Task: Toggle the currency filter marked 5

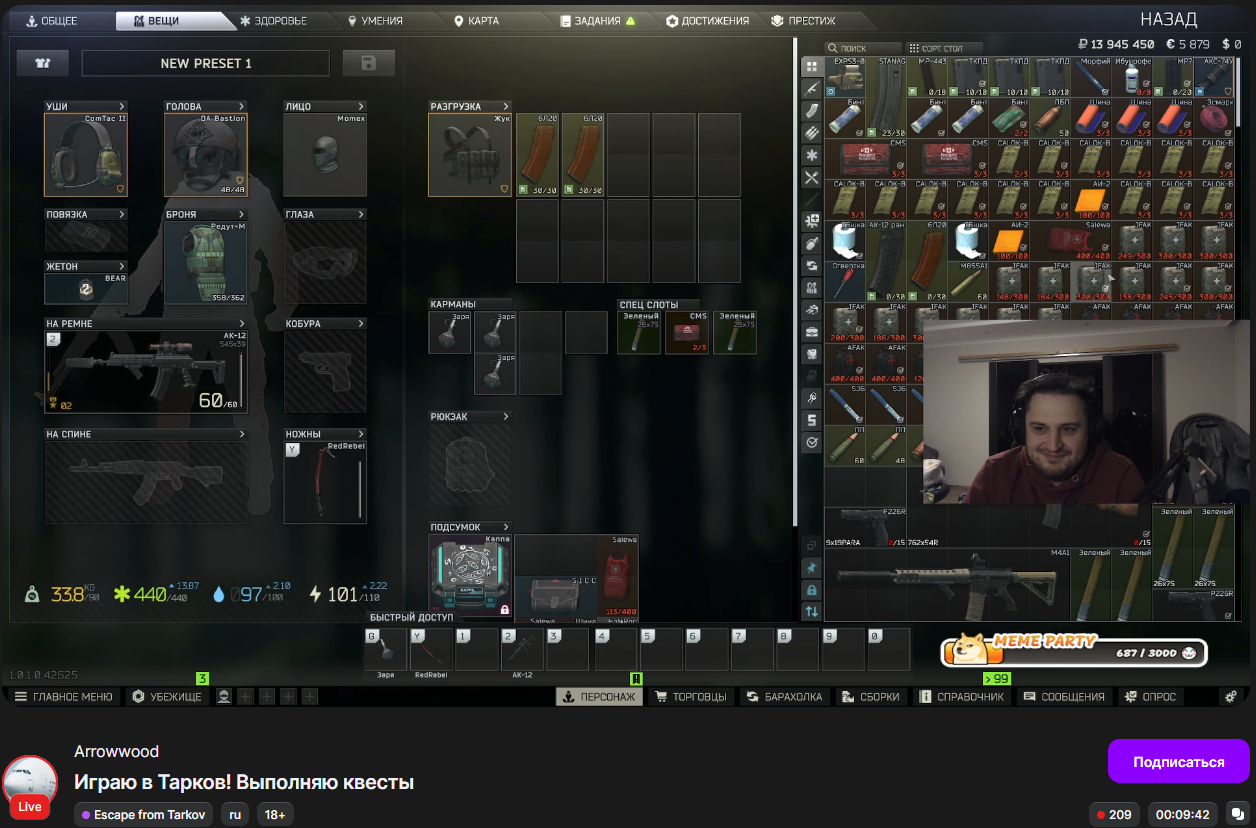Action: tap(812, 420)
